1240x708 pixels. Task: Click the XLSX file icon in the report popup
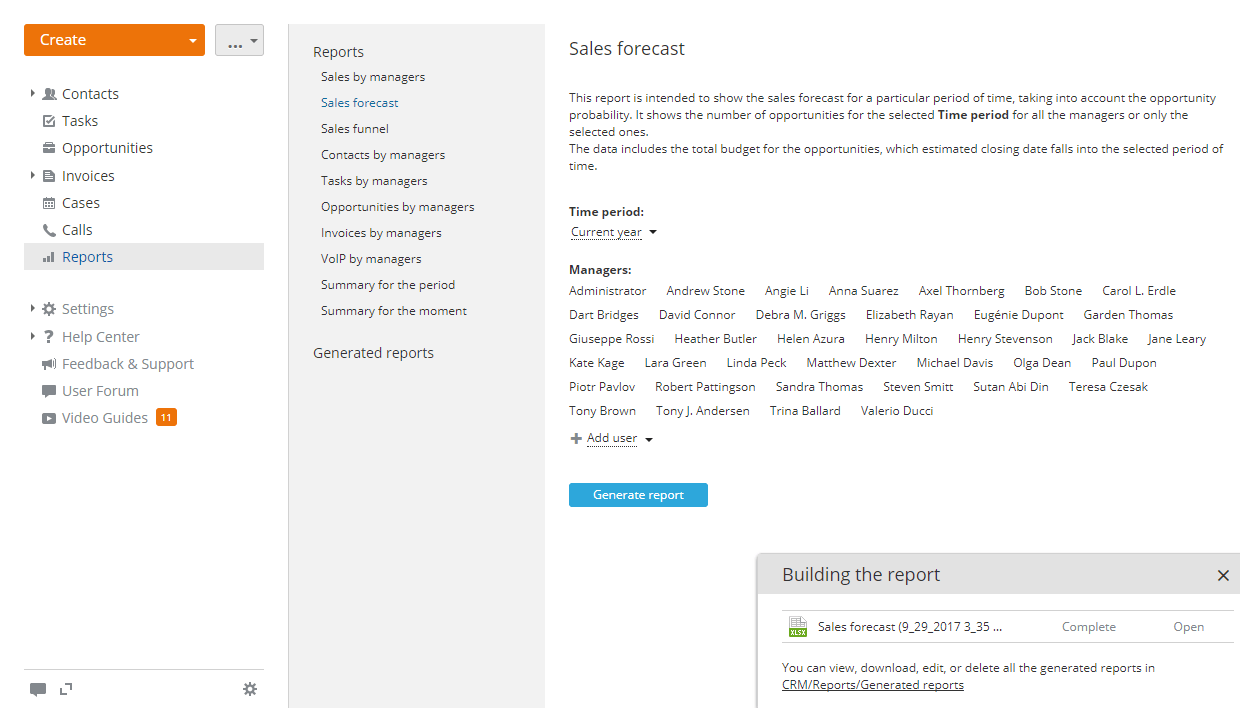[x=797, y=626]
